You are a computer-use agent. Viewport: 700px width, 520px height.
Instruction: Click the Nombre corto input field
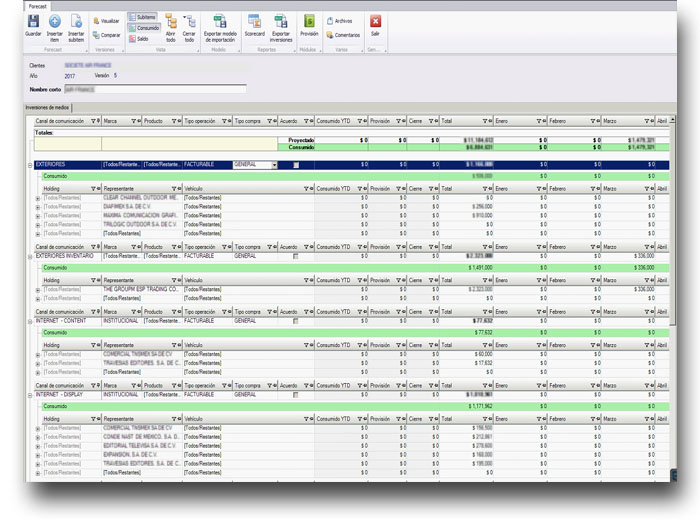155,89
